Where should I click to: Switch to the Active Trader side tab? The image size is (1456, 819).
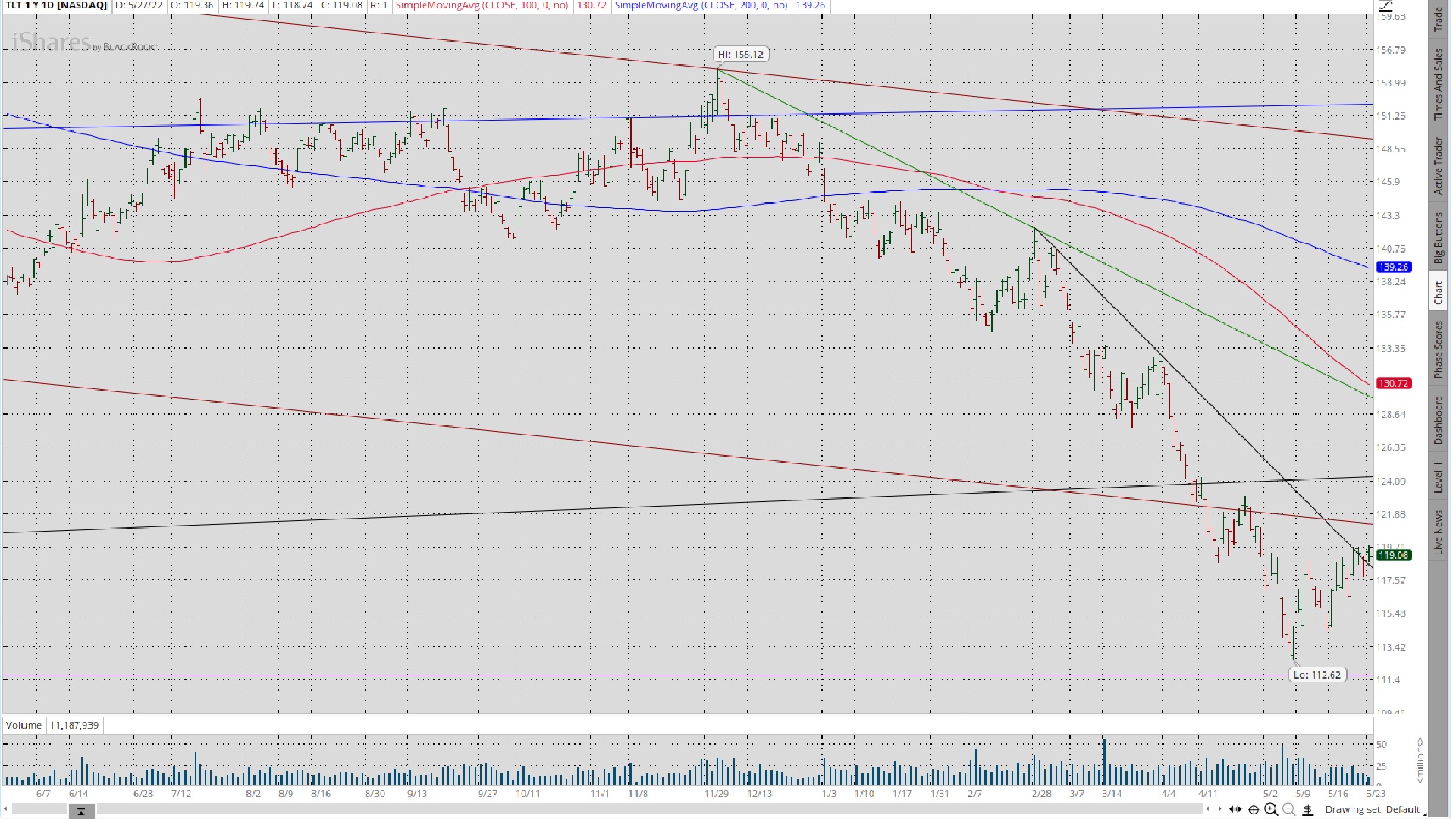1437,165
